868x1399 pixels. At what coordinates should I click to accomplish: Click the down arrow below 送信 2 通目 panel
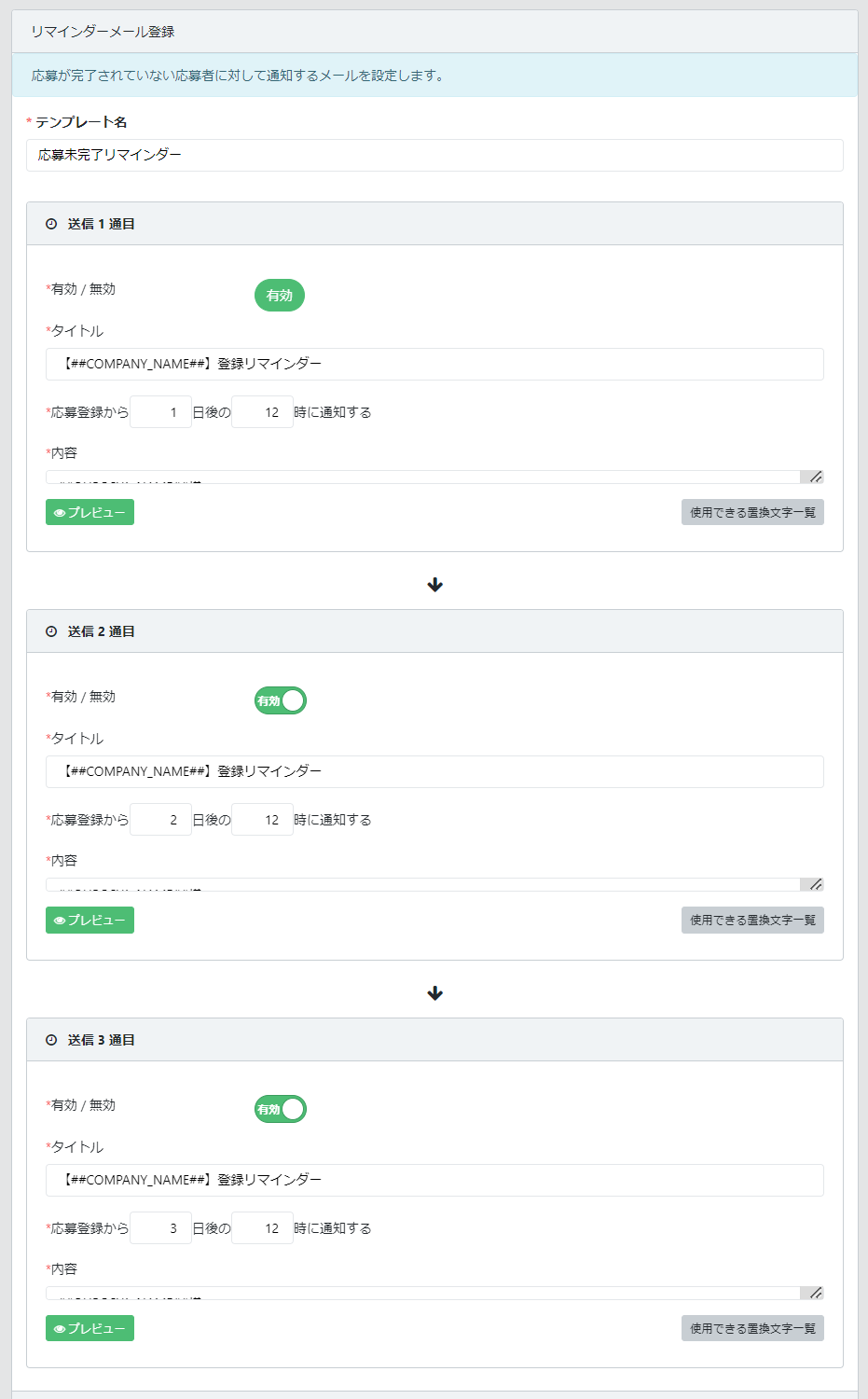(x=434, y=993)
